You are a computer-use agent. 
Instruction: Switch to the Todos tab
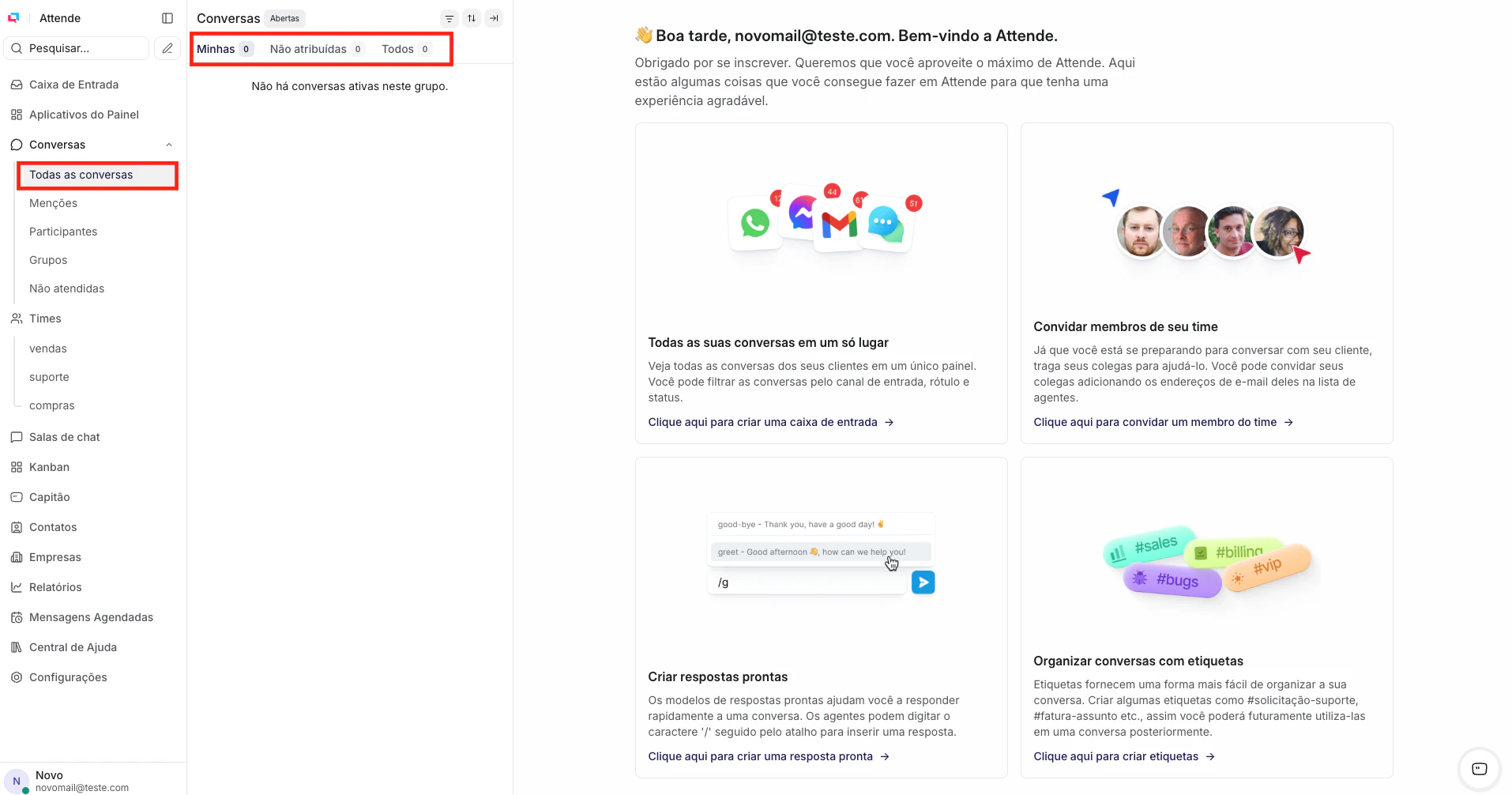coord(407,49)
